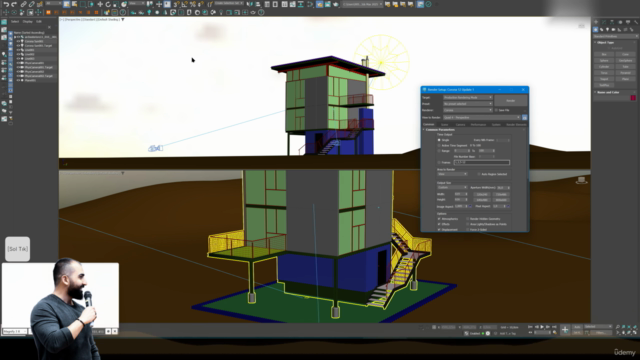
Task: Switch to the Camera tab in Render Setup
Action: coord(460,124)
